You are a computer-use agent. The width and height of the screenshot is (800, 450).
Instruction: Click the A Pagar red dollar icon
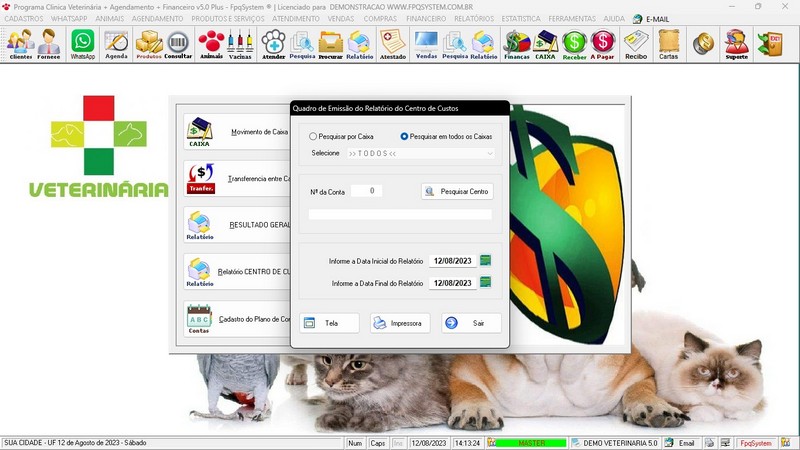click(x=603, y=44)
